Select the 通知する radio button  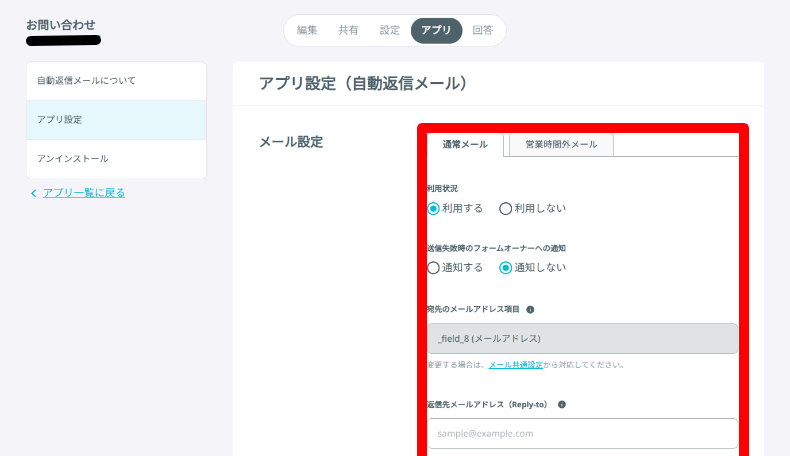433,268
